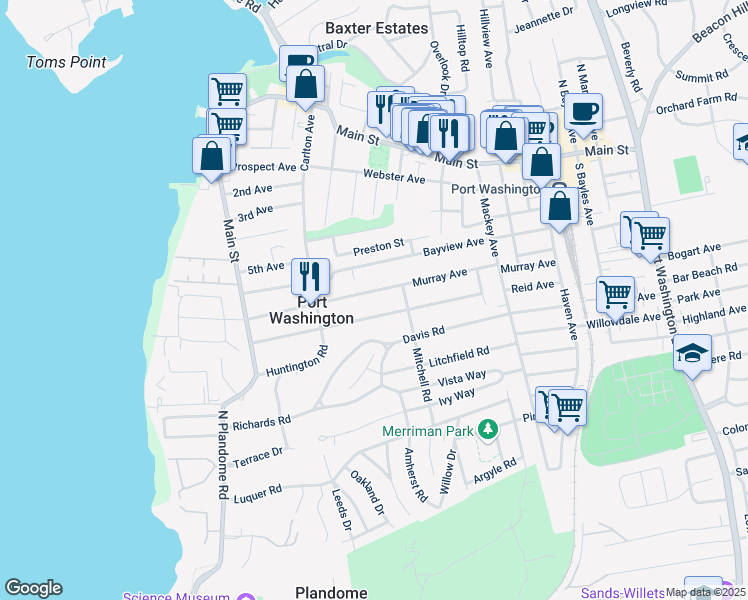Click the Orchard Farm Rd label
This screenshot has height=600, width=748.
tap(696, 103)
